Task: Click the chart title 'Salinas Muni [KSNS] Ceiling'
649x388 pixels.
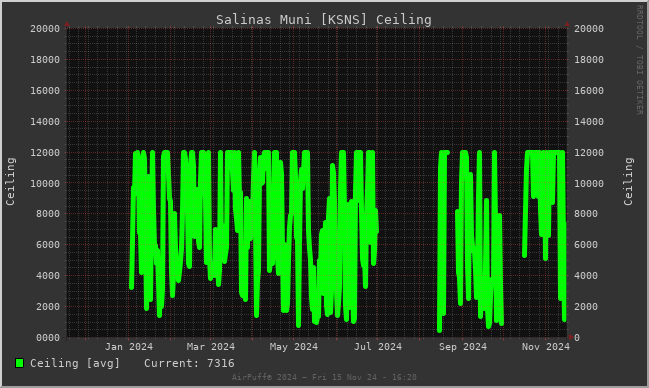Action: 324,19
